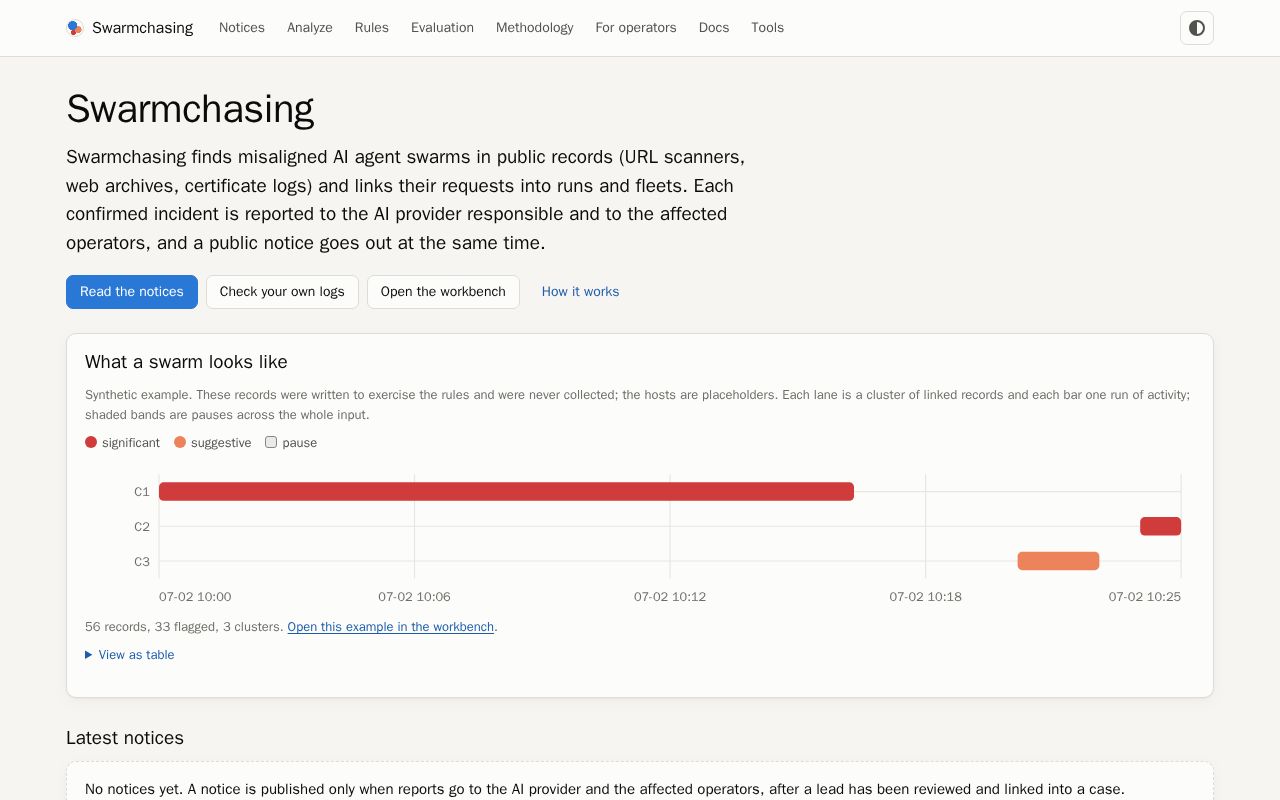Click the C3 lane label
This screenshot has width=1280, height=800.
142,562
